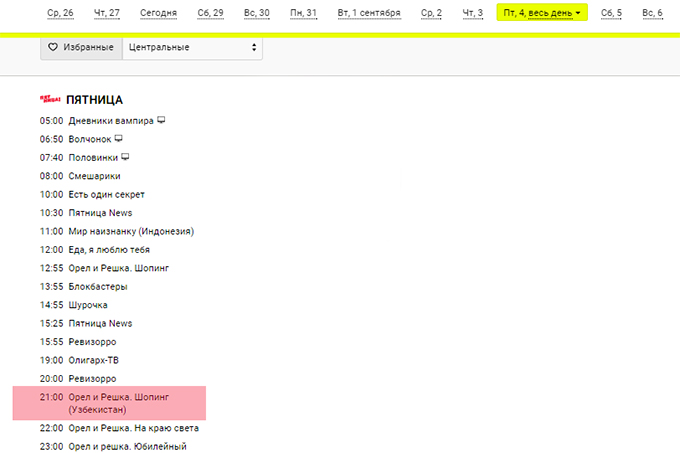Open the Вс, 6 date tab

(653, 13)
